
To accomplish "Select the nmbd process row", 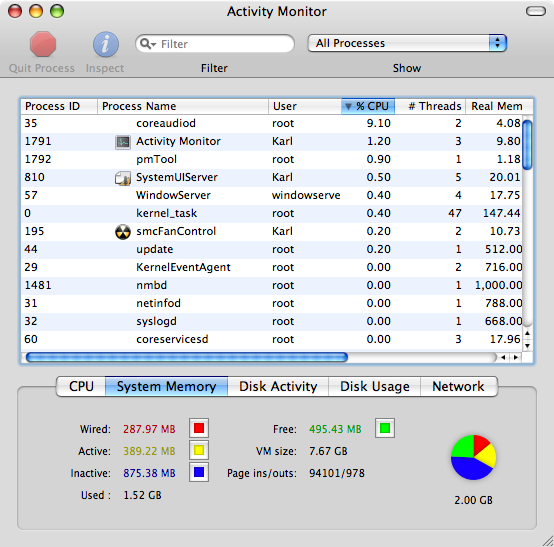I will pos(272,286).
